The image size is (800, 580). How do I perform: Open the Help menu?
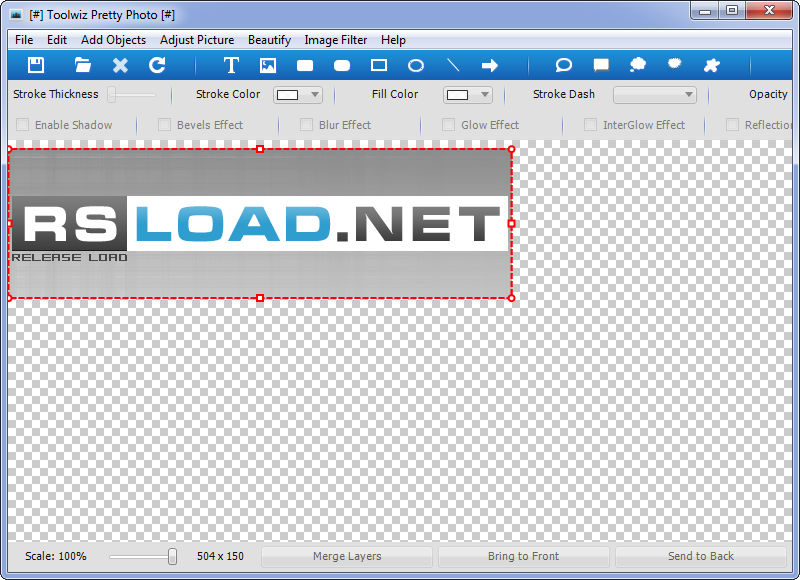[393, 40]
